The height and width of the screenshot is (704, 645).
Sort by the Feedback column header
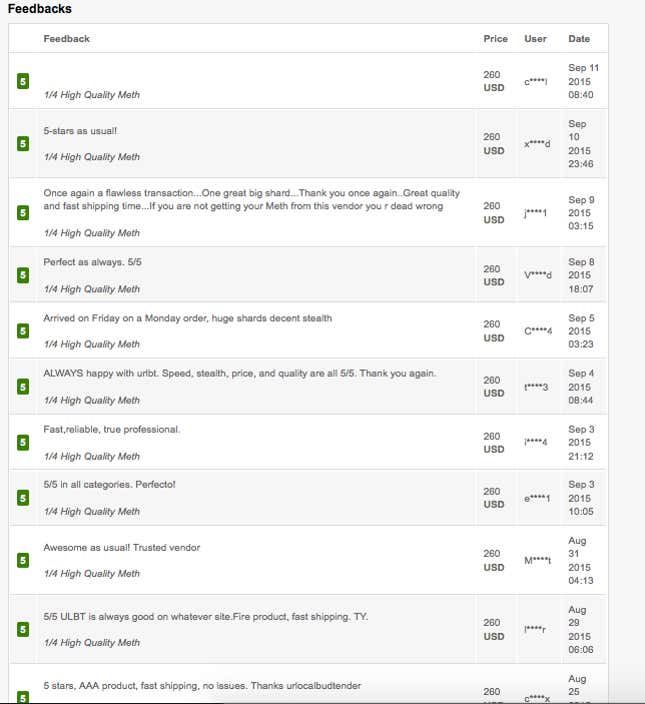(66, 39)
